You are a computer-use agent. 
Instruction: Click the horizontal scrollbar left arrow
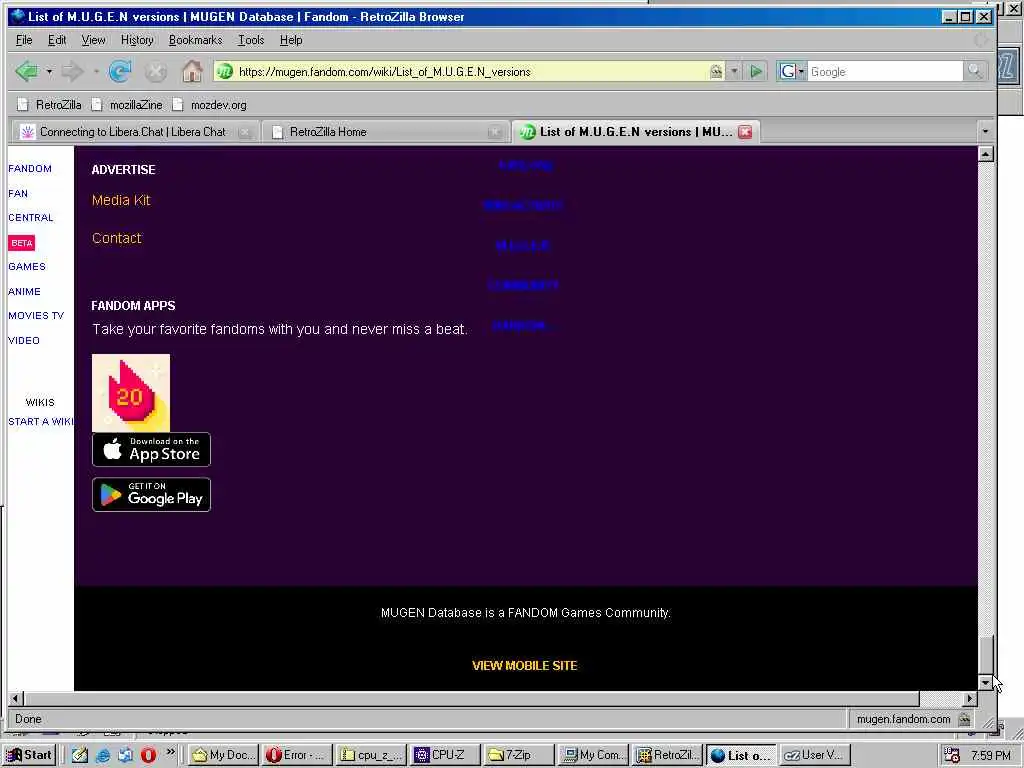[x=16, y=699]
